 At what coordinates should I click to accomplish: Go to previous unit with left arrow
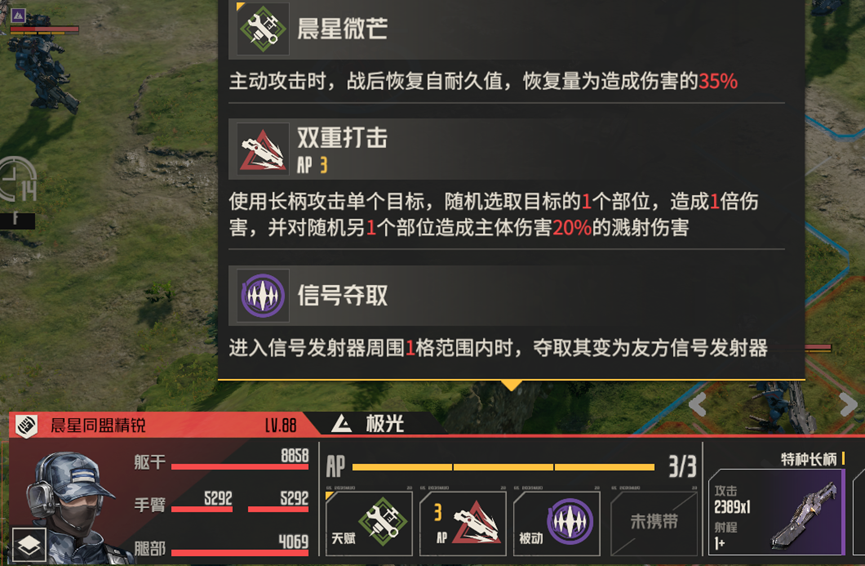coord(698,404)
